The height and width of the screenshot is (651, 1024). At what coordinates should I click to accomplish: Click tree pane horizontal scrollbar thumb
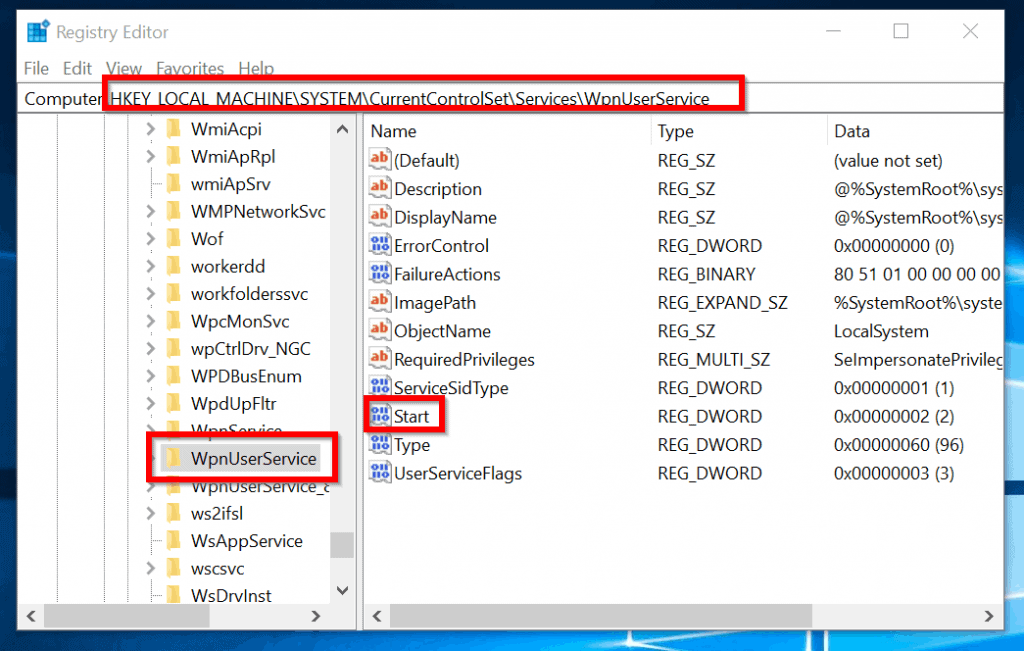(x=127, y=616)
